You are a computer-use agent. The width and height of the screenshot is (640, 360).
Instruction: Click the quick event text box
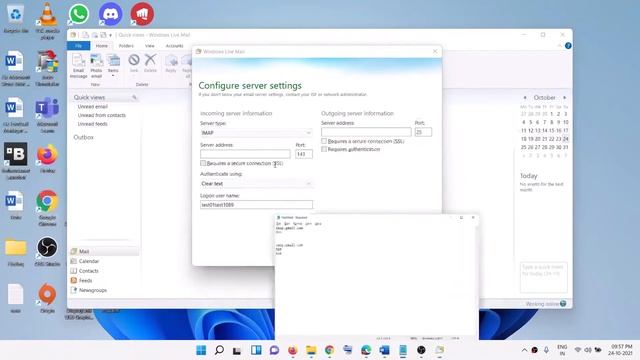click(543, 278)
